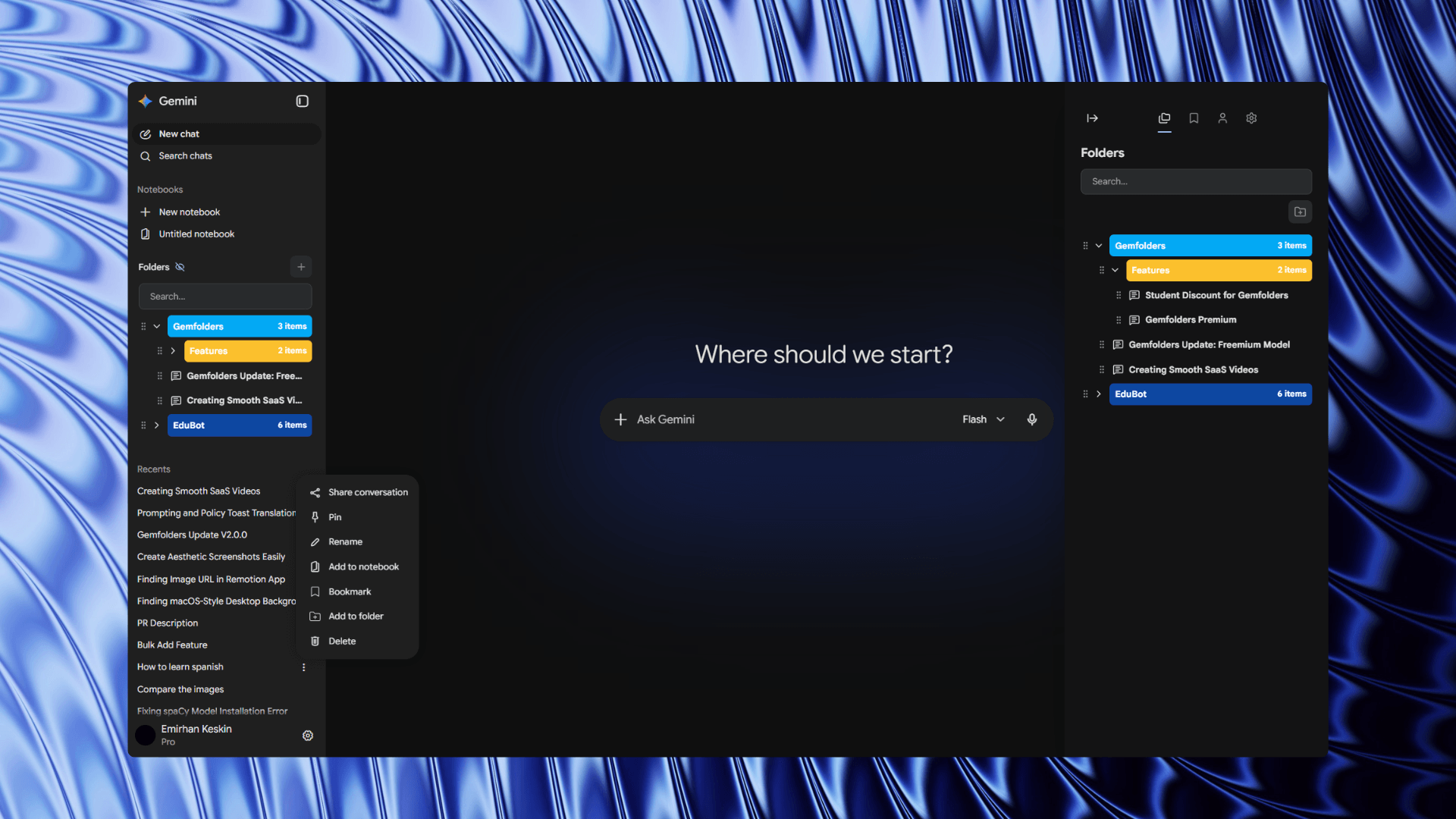Screen dimensions: 1456x819
Task: Choose Delete from context menu
Action: [x=358, y=641]
